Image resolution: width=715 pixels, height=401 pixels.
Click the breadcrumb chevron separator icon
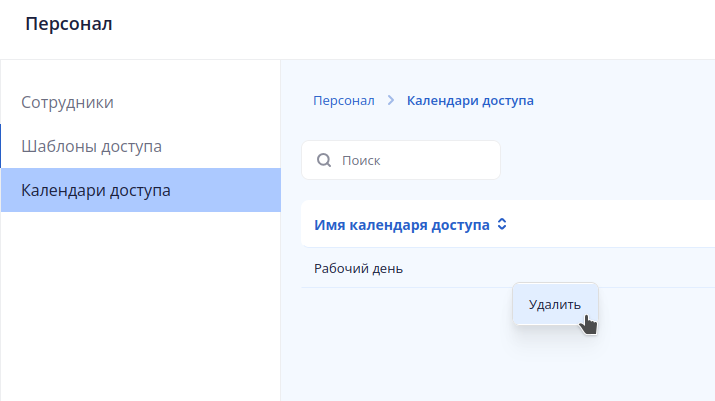pos(391,101)
